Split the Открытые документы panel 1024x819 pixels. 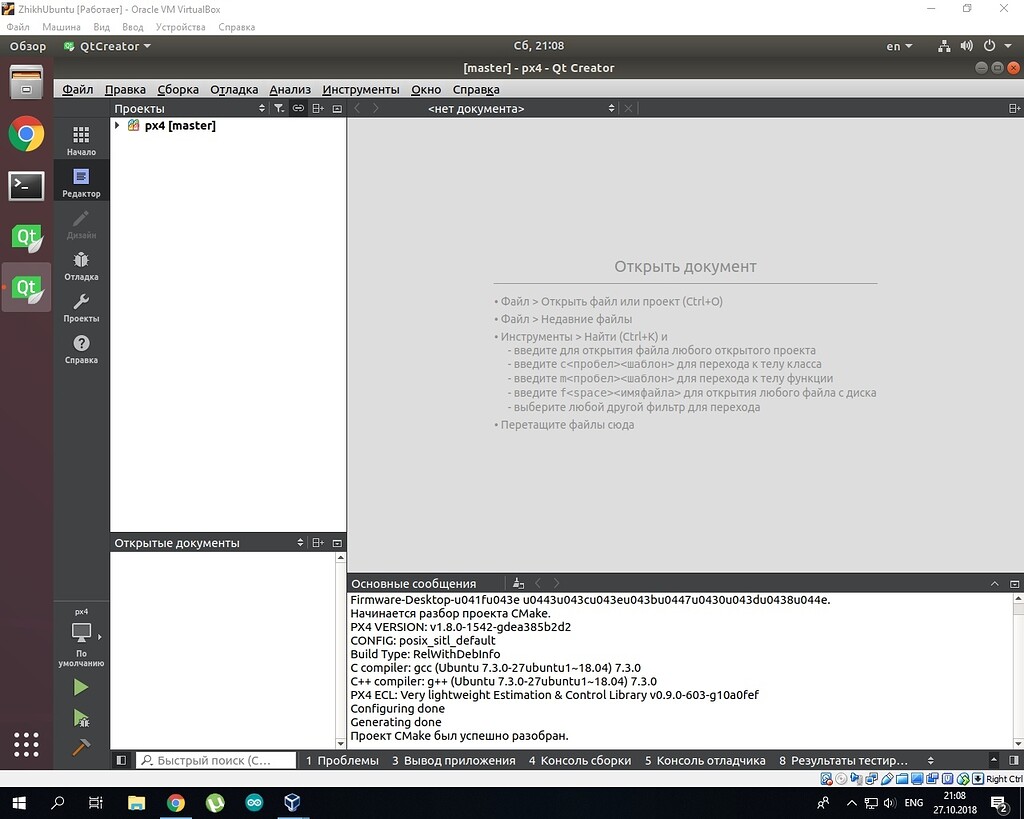pyautogui.click(x=318, y=543)
